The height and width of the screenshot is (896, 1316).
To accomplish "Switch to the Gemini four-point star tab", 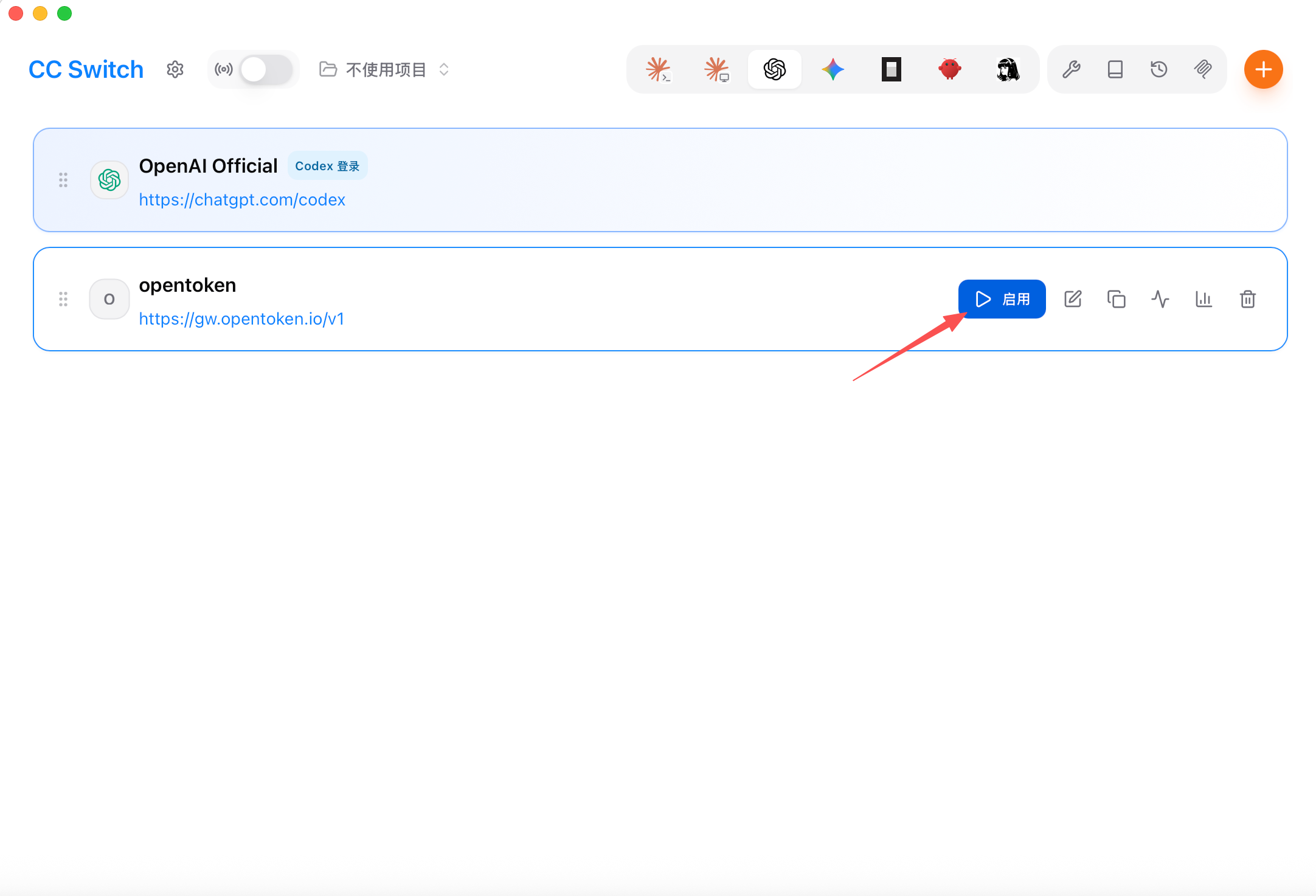I will [833, 69].
